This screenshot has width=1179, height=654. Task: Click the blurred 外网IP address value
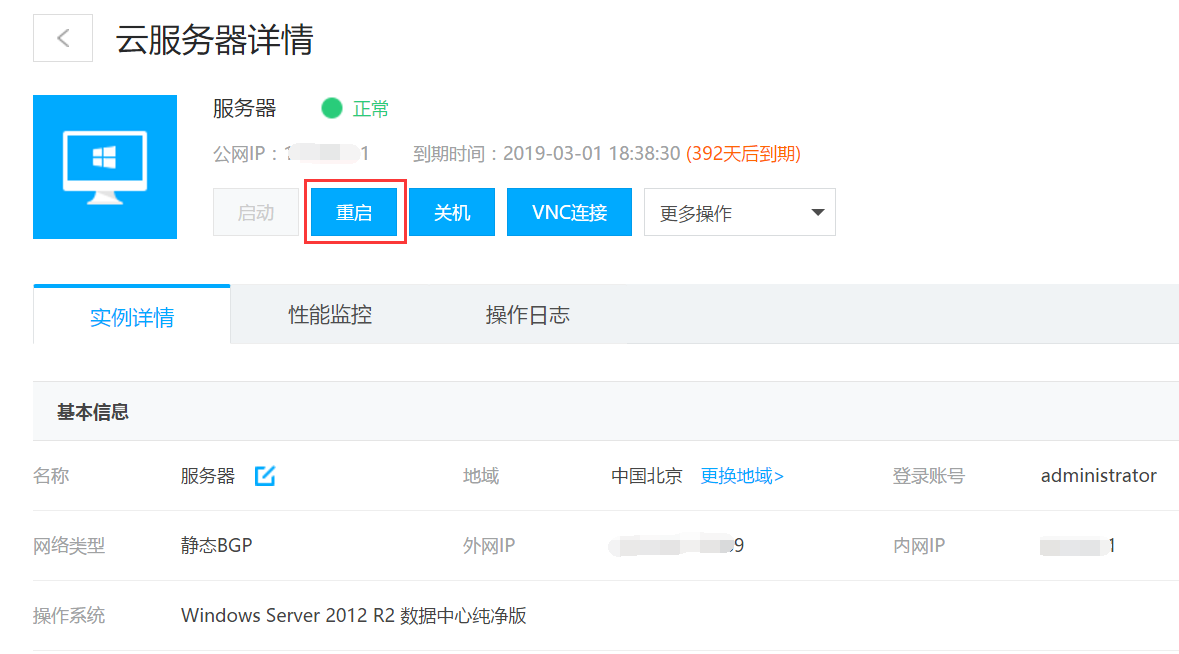coord(676,546)
